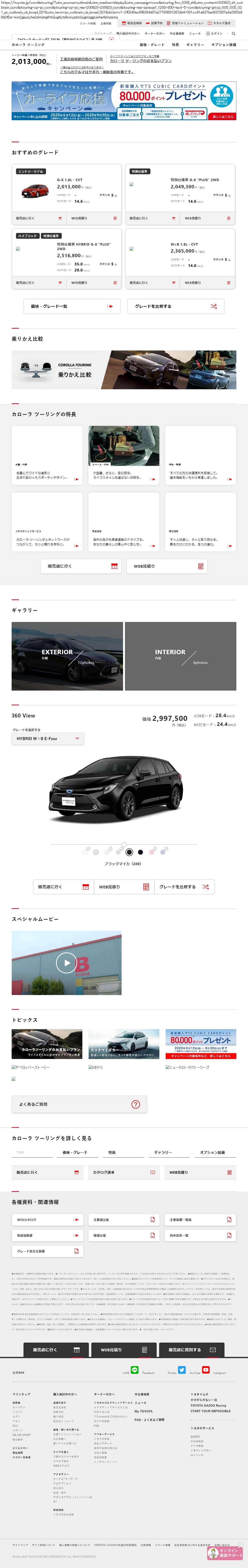248x1568 pixels.
Task: Click the search magnifier icon in header
Action: click(233, 33)
